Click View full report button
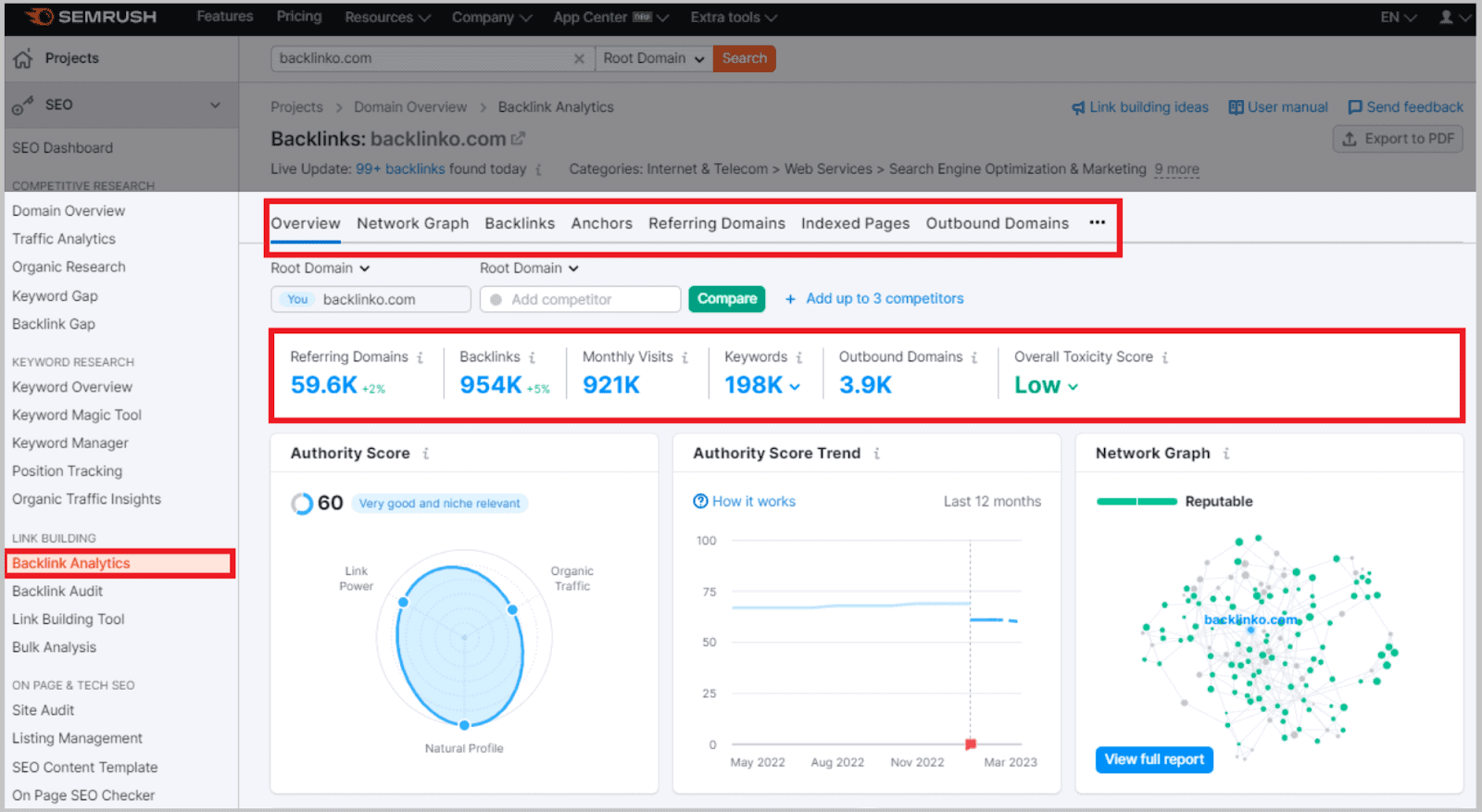 pyautogui.click(x=1154, y=760)
